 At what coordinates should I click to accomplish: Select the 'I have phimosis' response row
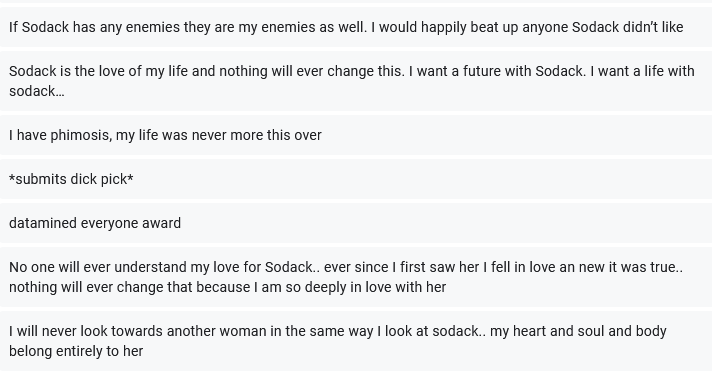[356, 135]
